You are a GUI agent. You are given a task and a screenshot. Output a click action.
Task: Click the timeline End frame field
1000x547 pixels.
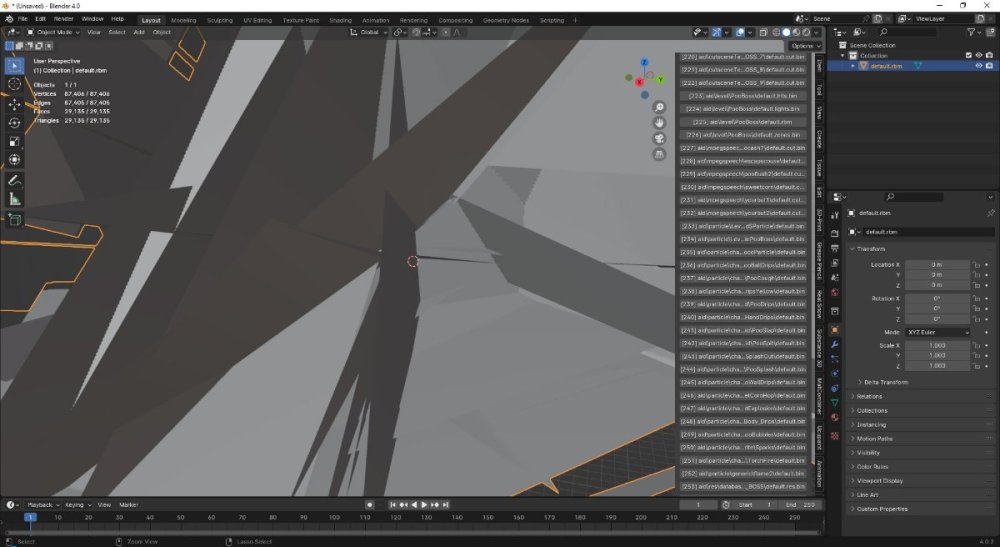pos(800,504)
